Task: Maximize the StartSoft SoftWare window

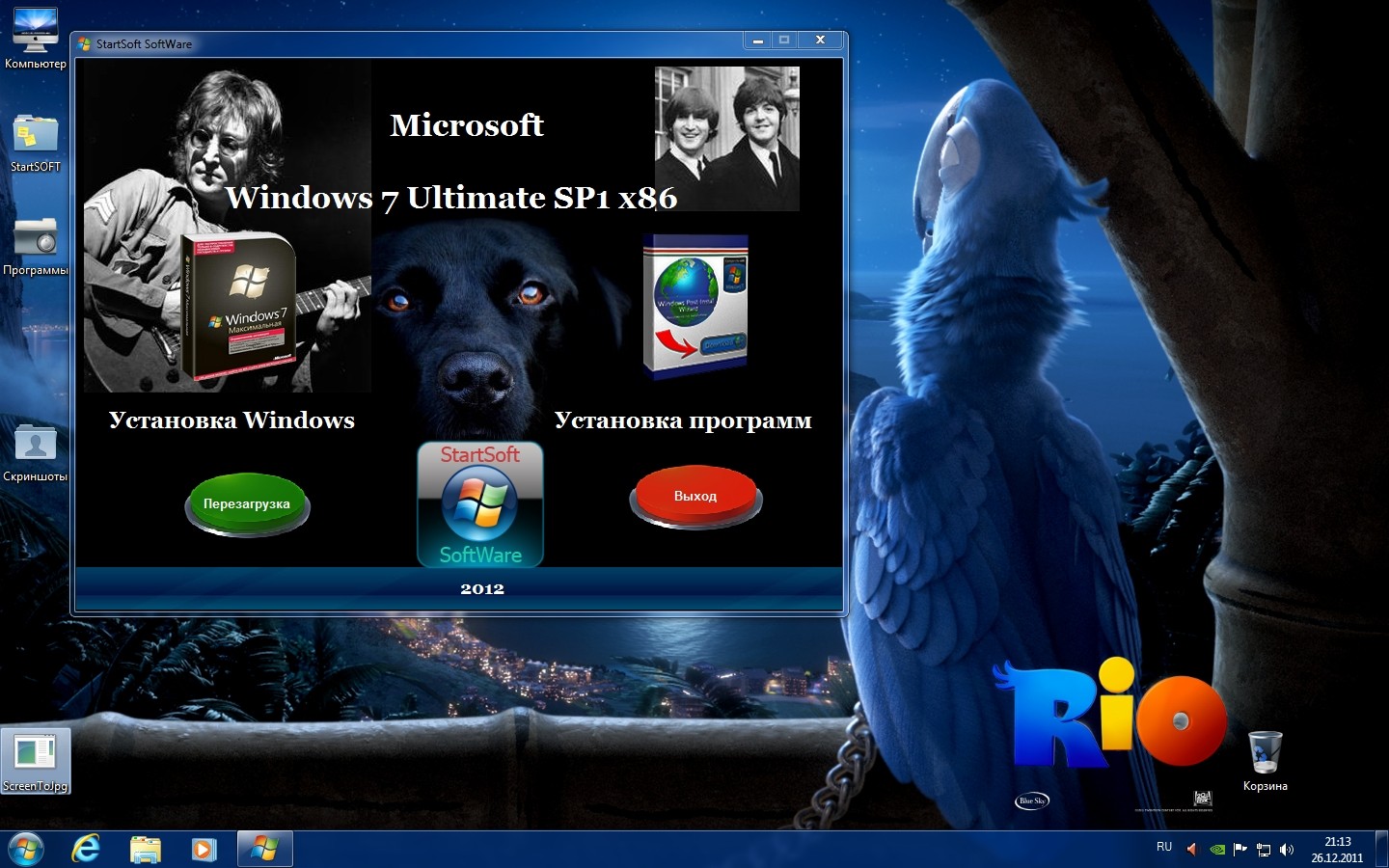Action: pyautogui.click(x=784, y=41)
